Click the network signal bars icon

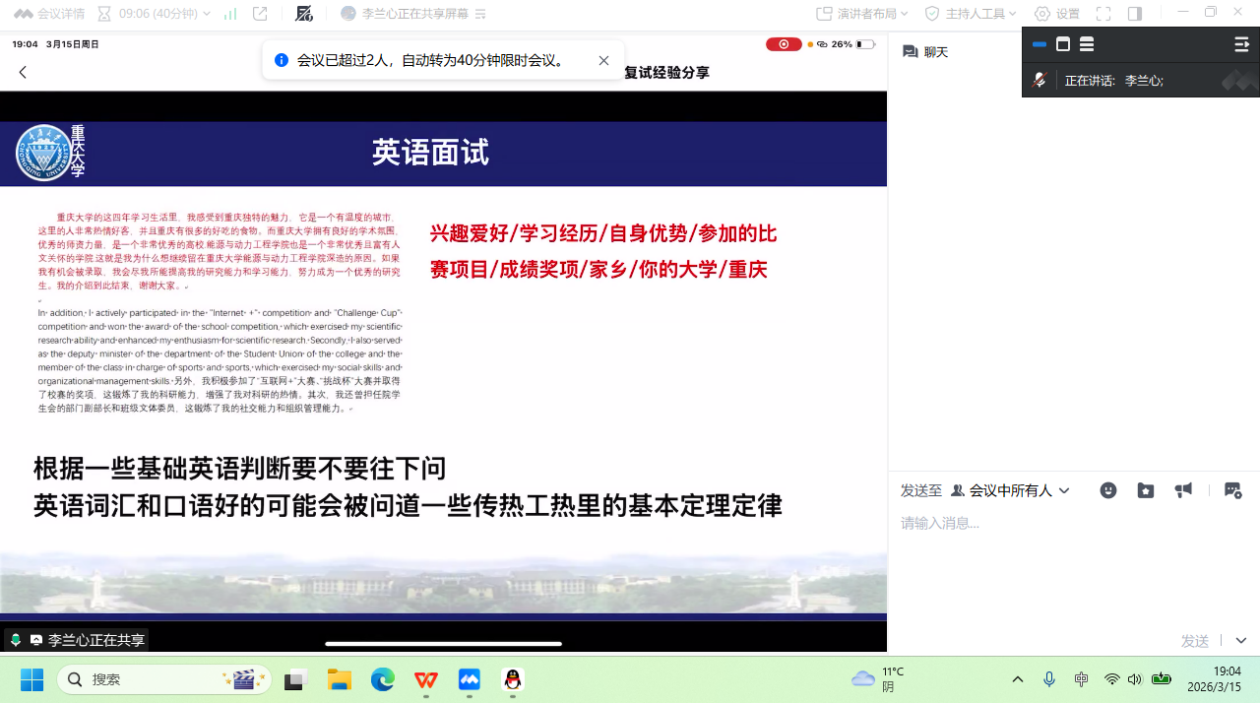[231, 14]
